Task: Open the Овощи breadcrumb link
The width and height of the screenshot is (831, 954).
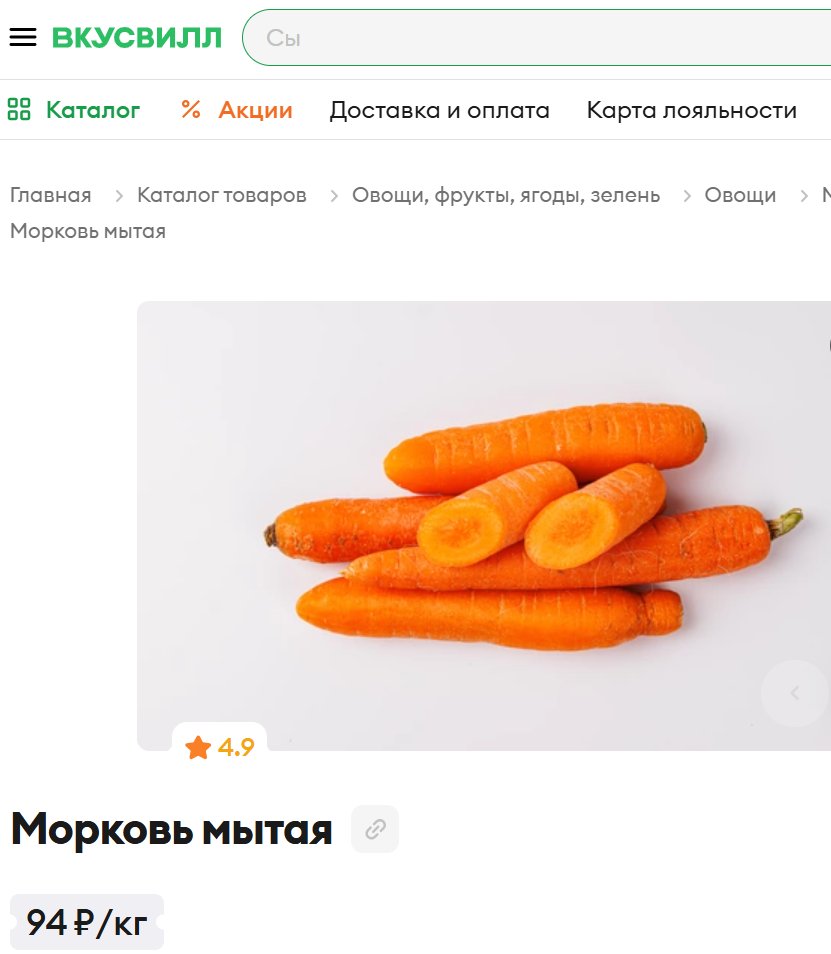Action: tap(740, 195)
